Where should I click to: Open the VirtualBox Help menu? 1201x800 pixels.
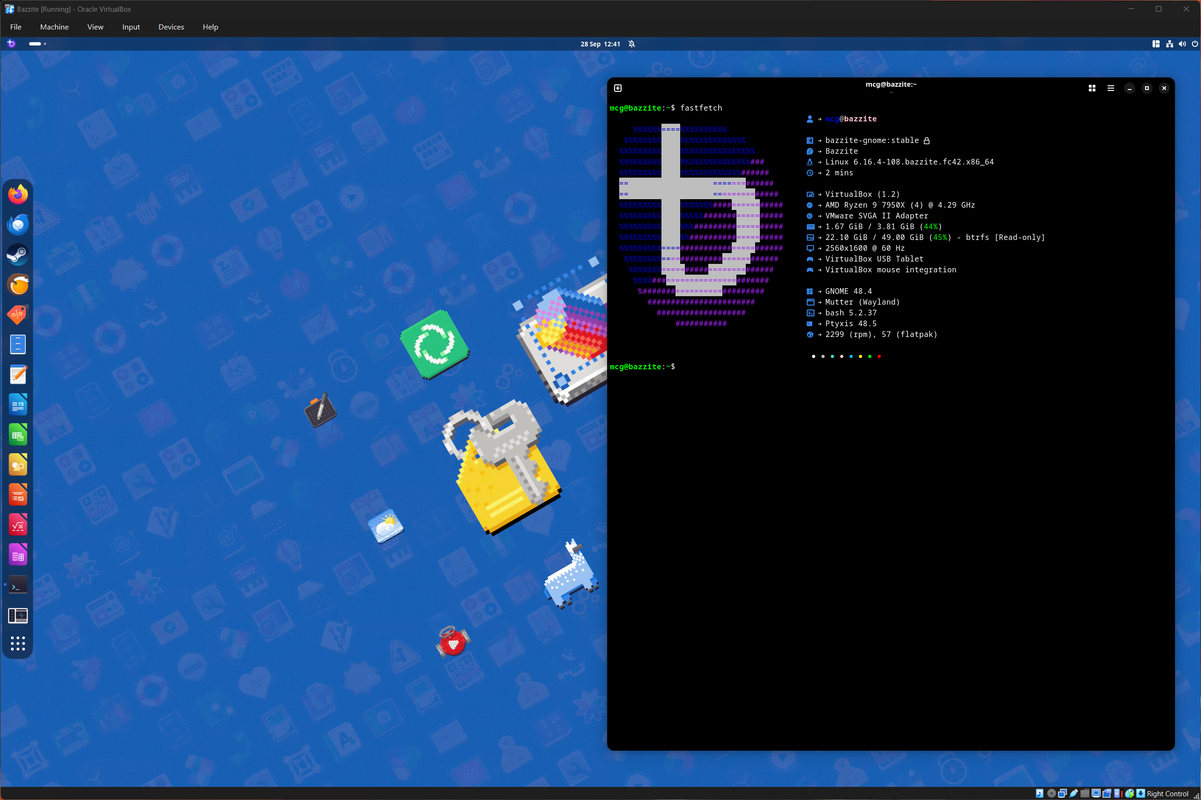coord(210,27)
